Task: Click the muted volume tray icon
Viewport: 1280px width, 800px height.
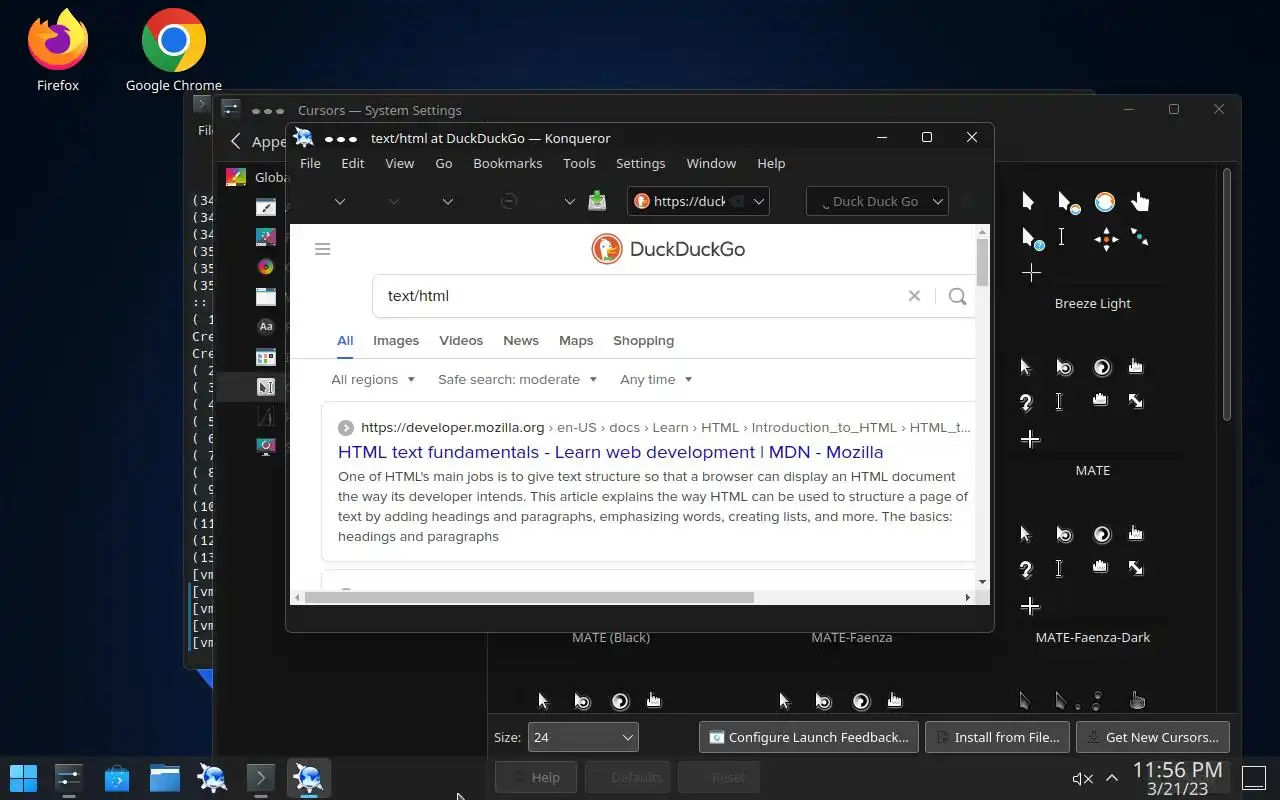Action: [1082, 778]
